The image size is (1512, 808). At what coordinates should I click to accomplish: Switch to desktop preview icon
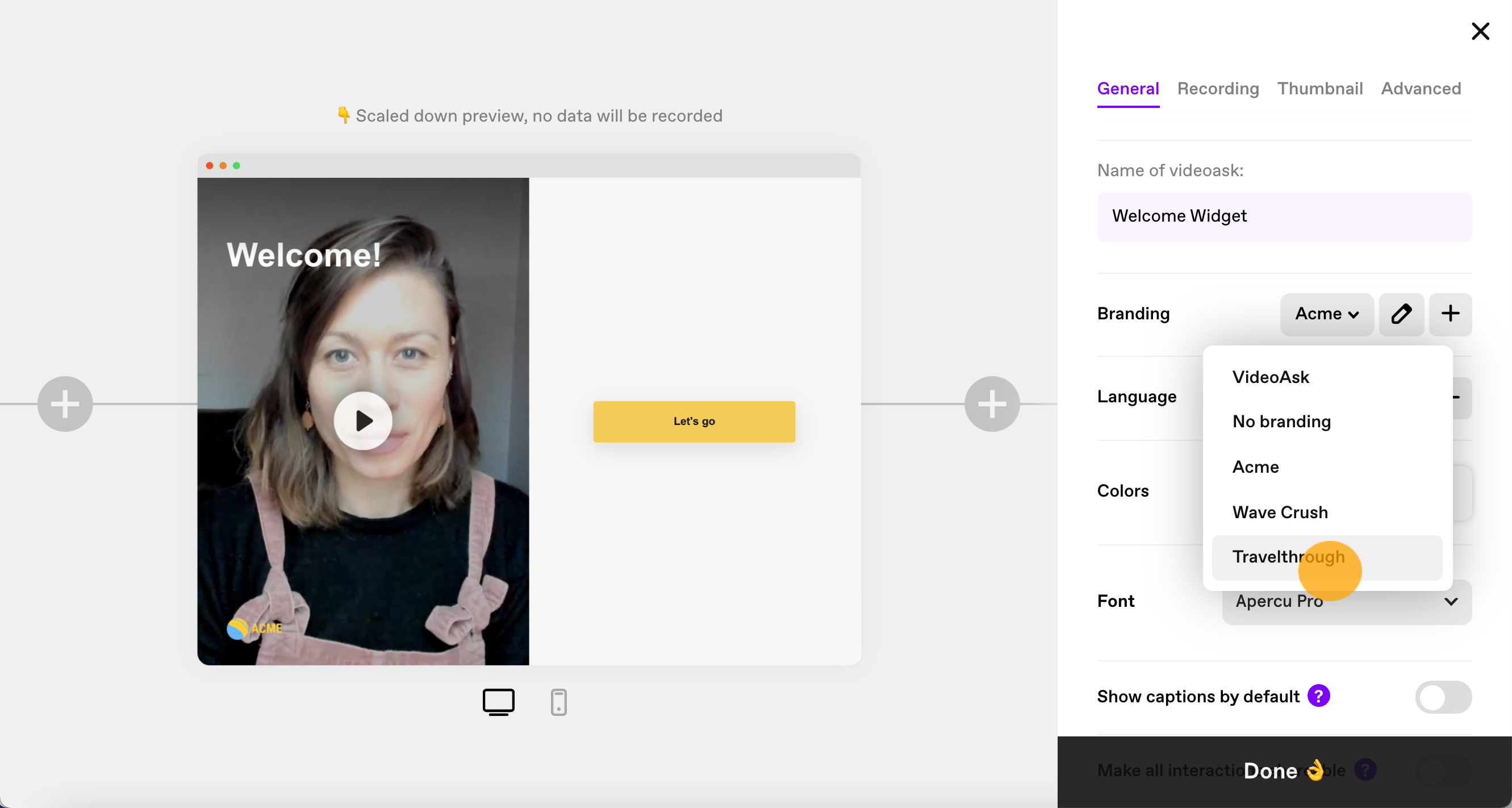(x=498, y=702)
